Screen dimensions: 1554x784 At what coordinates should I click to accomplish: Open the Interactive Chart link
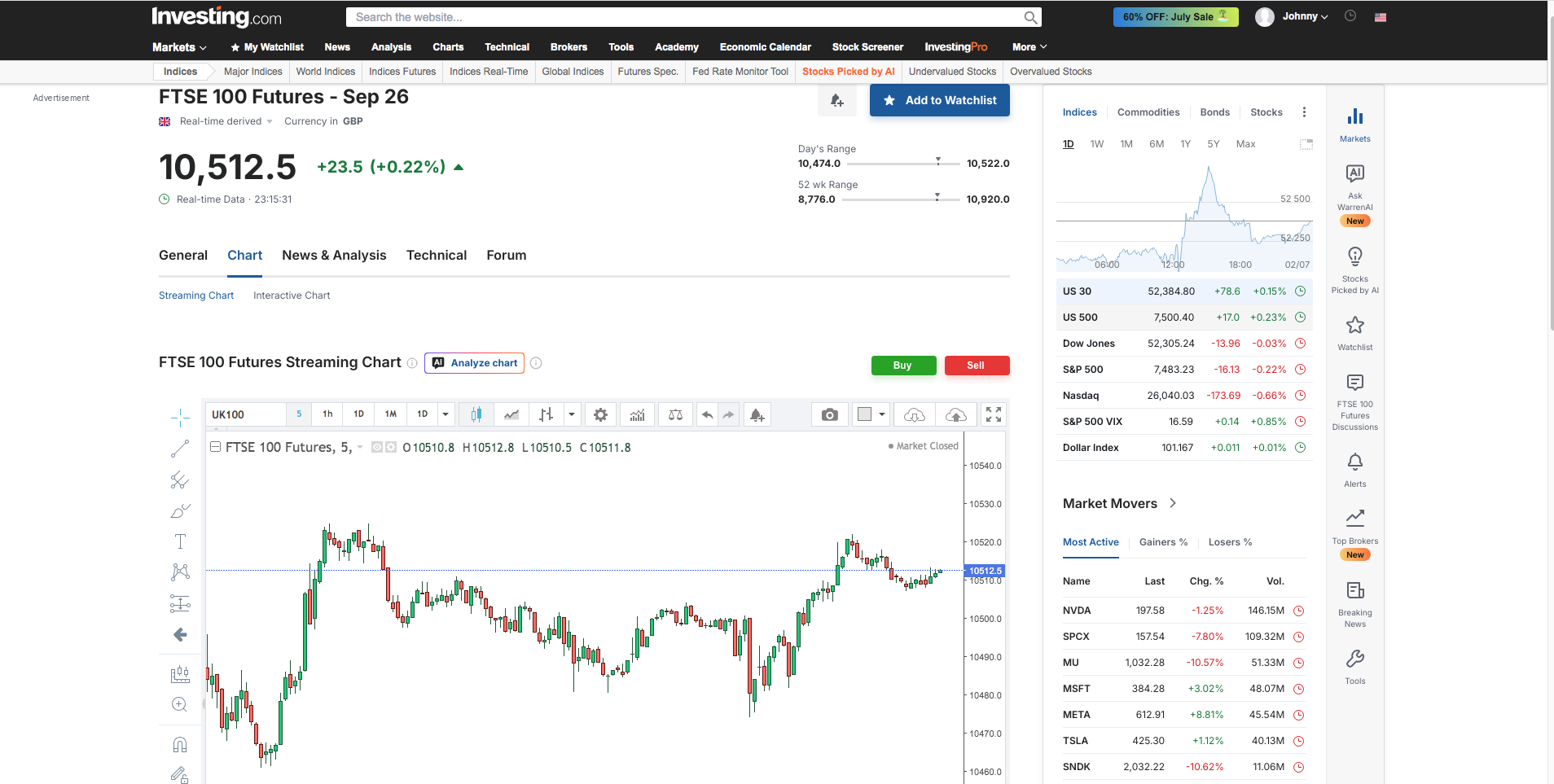click(292, 296)
